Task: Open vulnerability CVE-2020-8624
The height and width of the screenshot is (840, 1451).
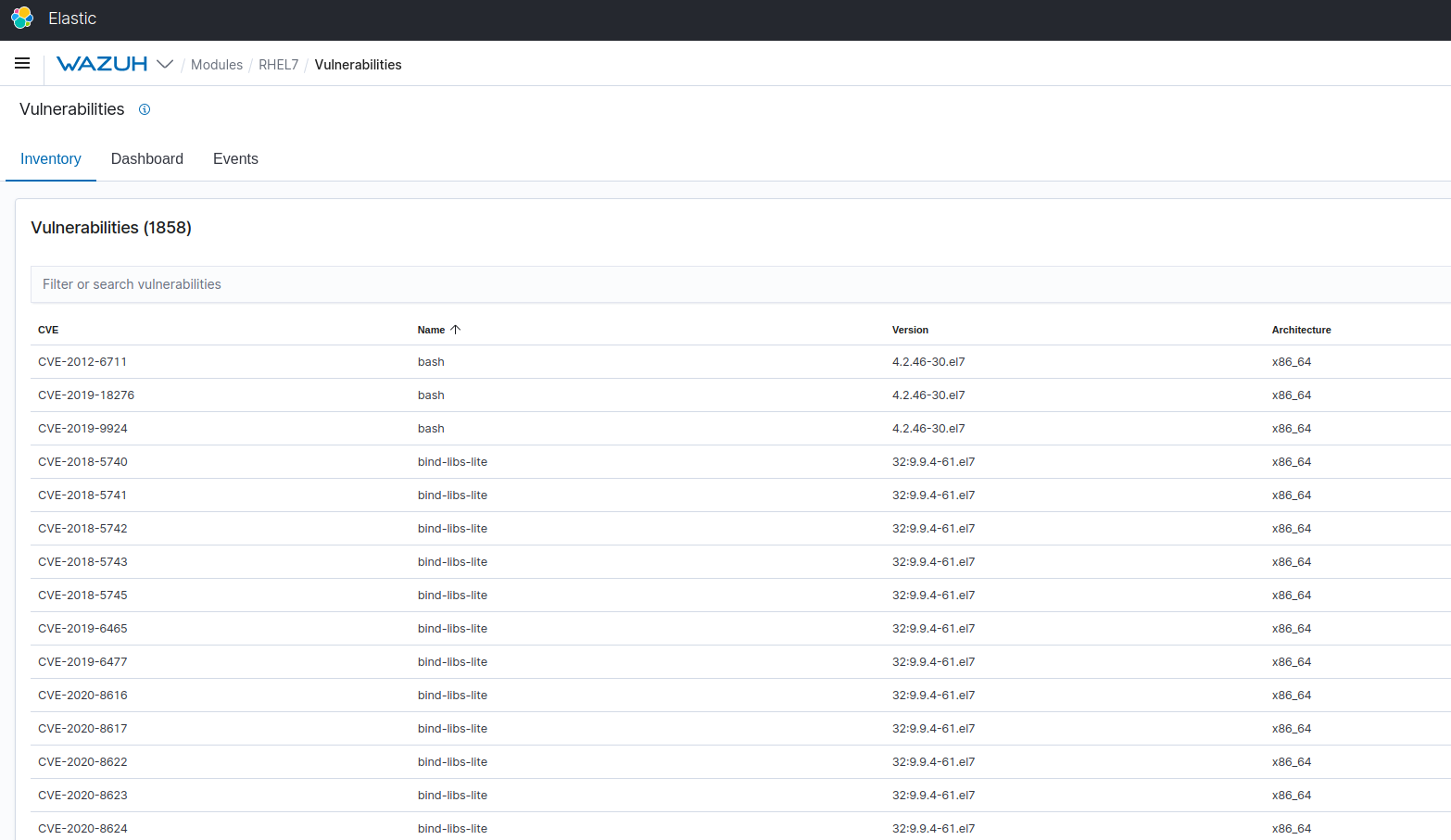Action: (x=82, y=828)
